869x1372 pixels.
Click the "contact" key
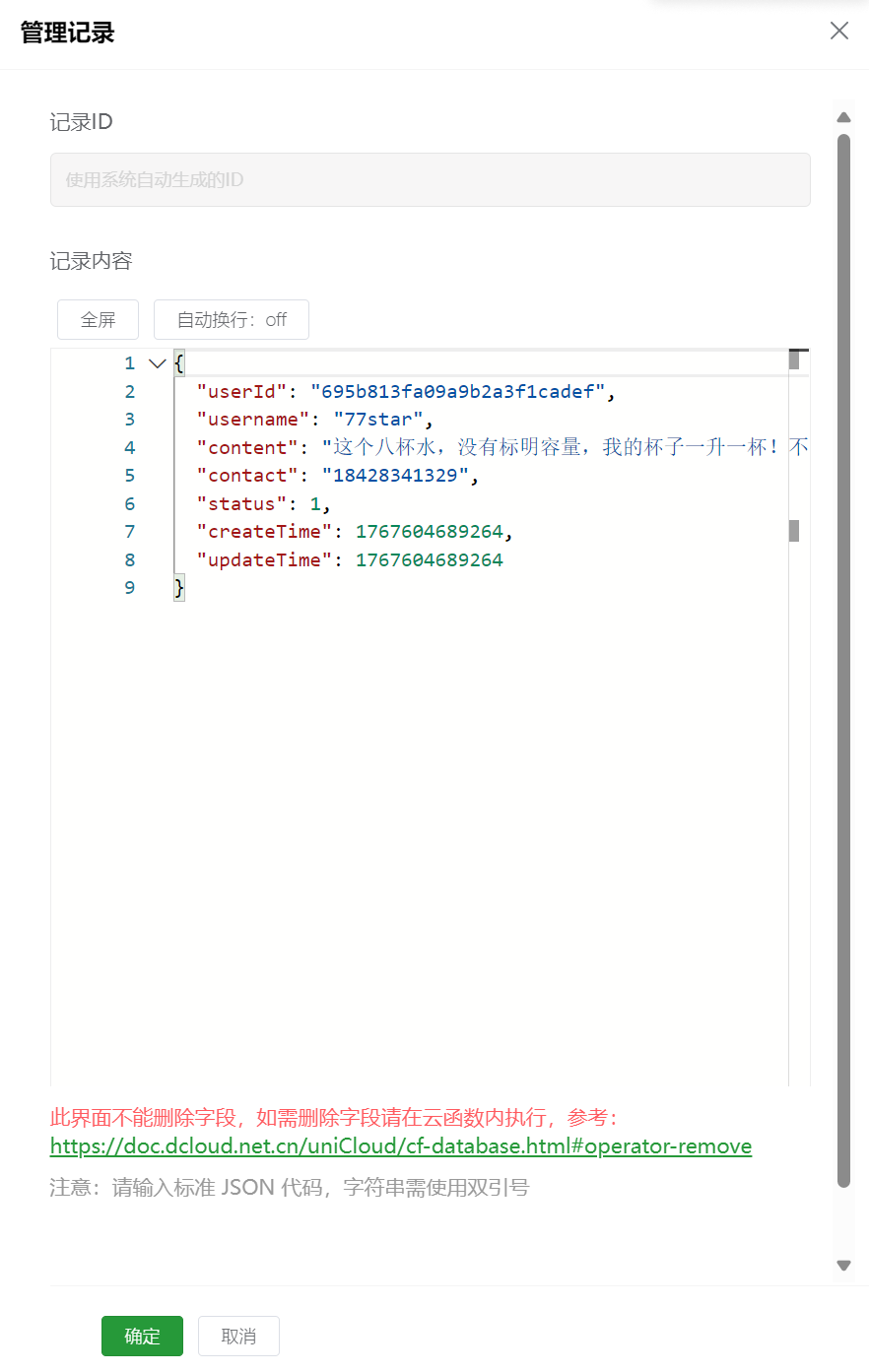pyautogui.click(x=247, y=475)
